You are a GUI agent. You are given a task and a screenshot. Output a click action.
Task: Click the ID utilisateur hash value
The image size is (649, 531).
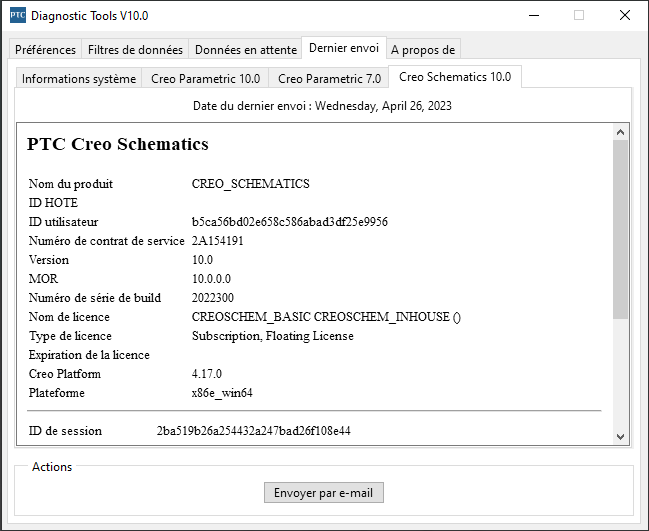coord(290,222)
